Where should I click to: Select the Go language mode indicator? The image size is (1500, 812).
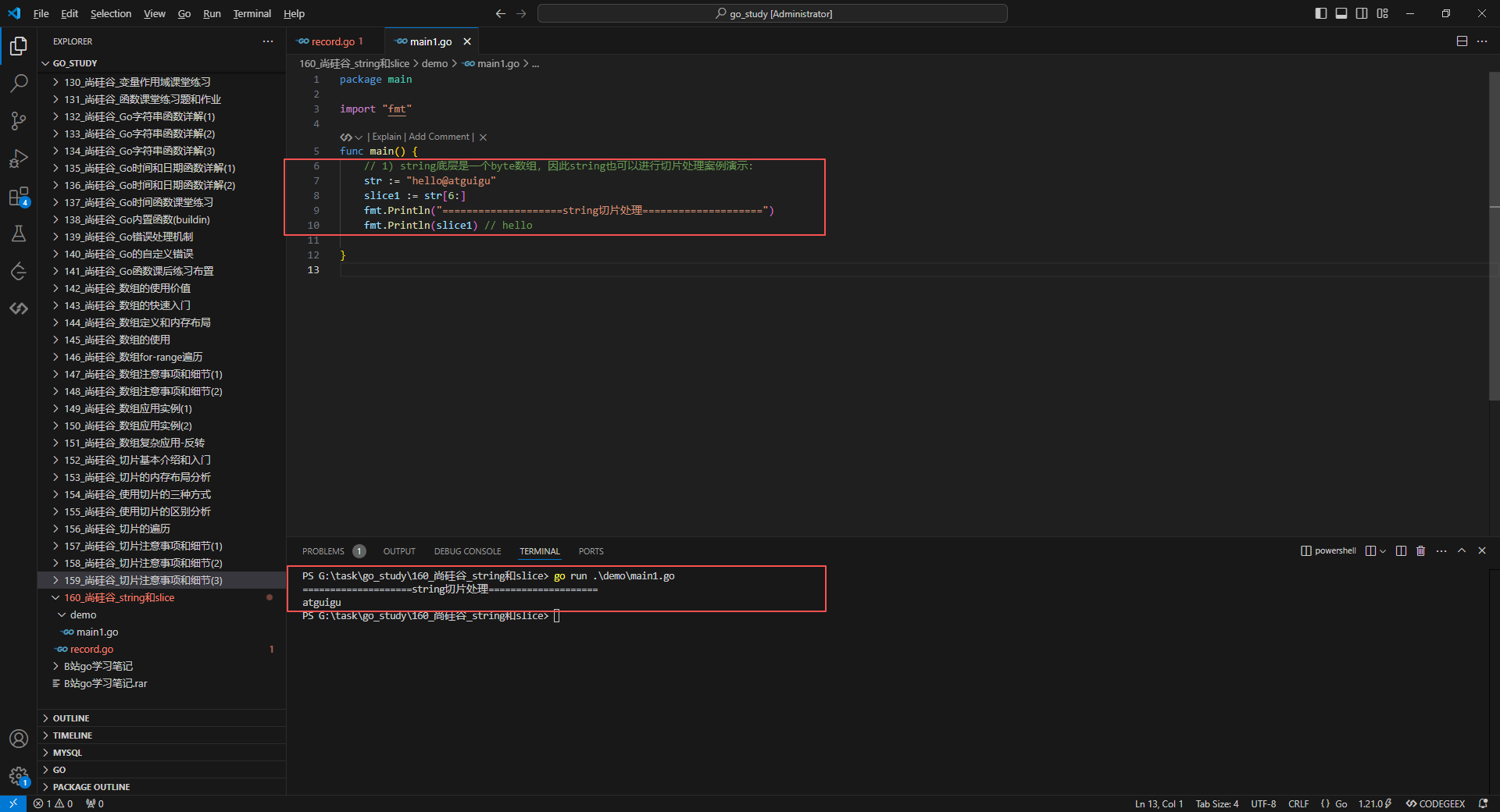pos(1341,803)
